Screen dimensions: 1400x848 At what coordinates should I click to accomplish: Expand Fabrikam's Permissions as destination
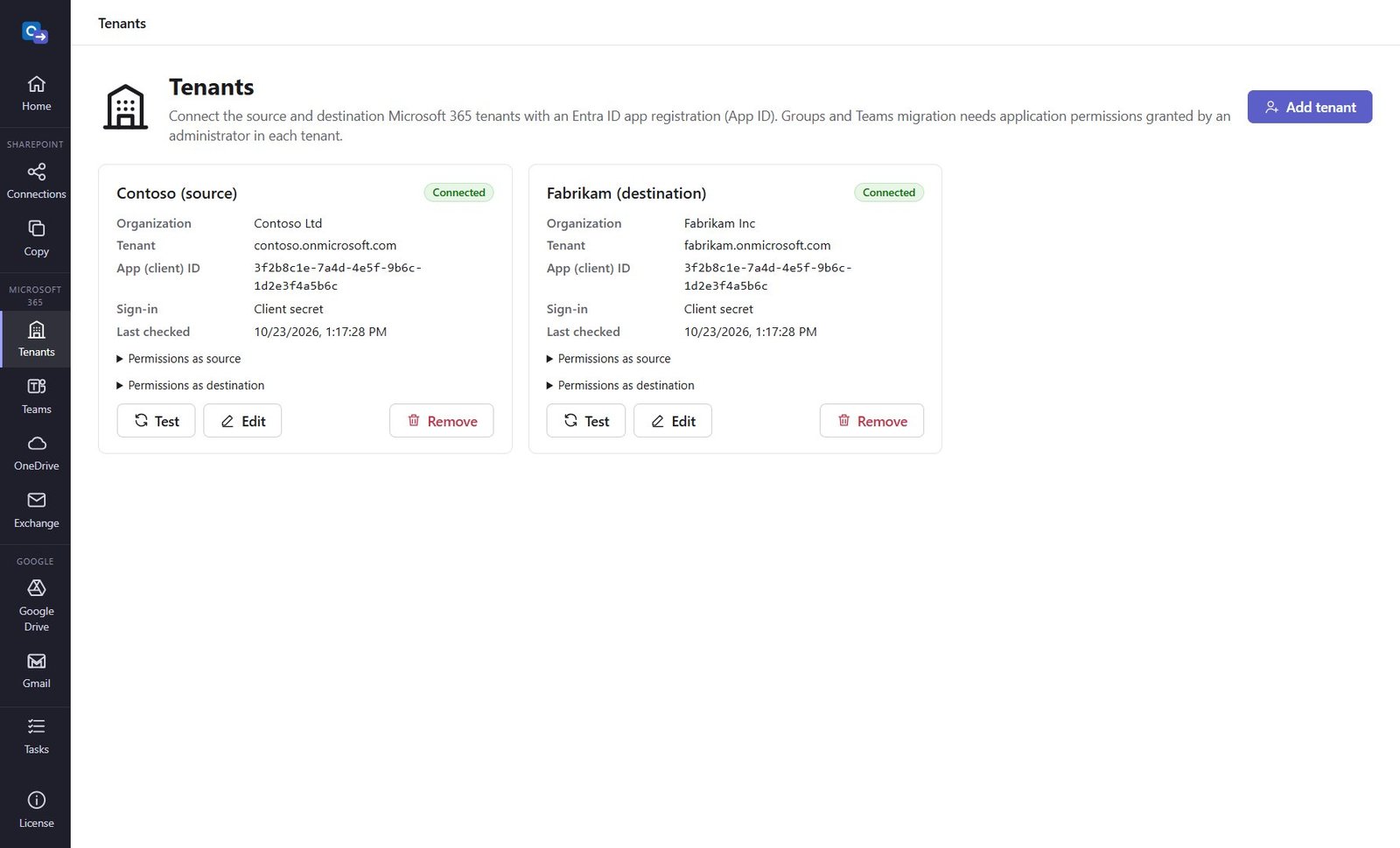click(x=620, y=385)
